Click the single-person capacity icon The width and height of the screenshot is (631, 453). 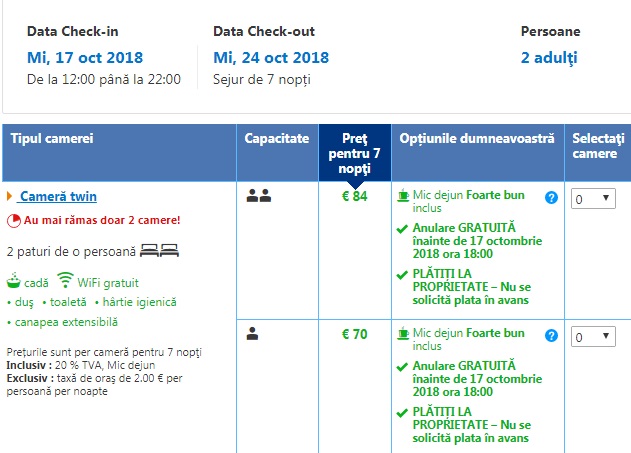coord(252,334)
